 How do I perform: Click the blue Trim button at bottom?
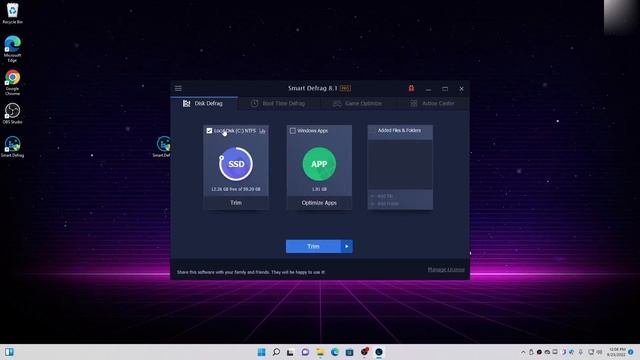[x=313, y=246]
